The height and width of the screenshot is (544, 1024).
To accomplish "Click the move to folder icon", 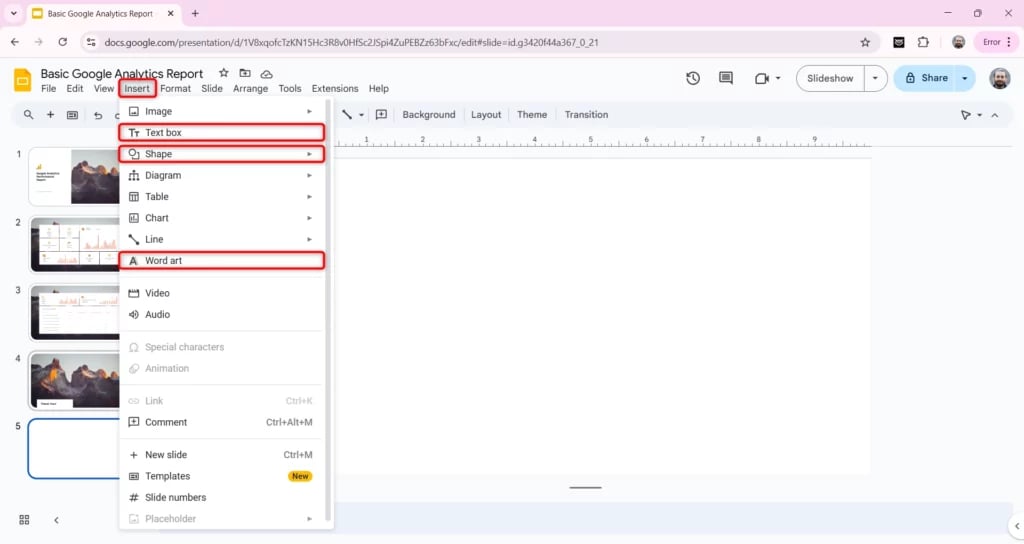I will point(245,74).
